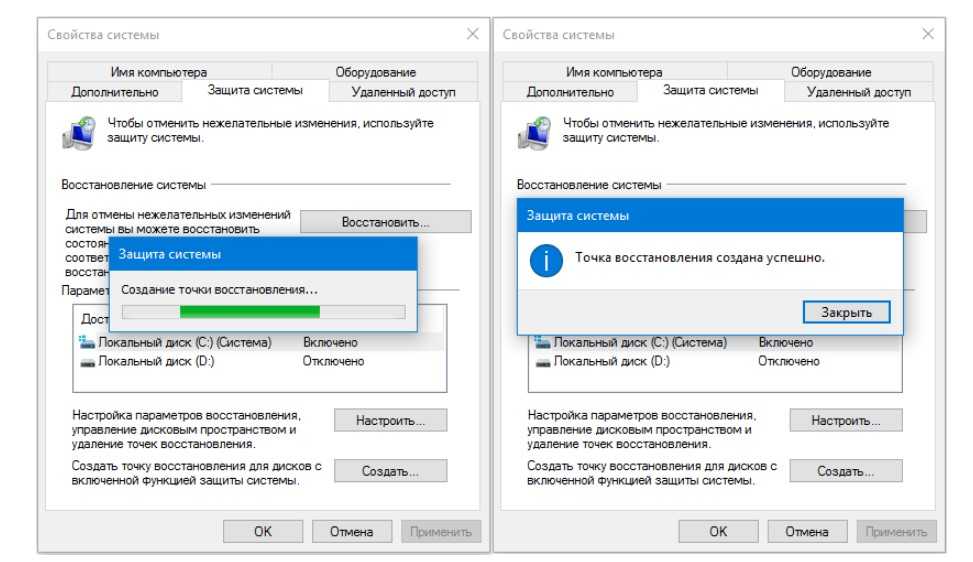Click the blue info icon in the success message
The height and width of the screenshot is (562, 973).
point(546,263)
